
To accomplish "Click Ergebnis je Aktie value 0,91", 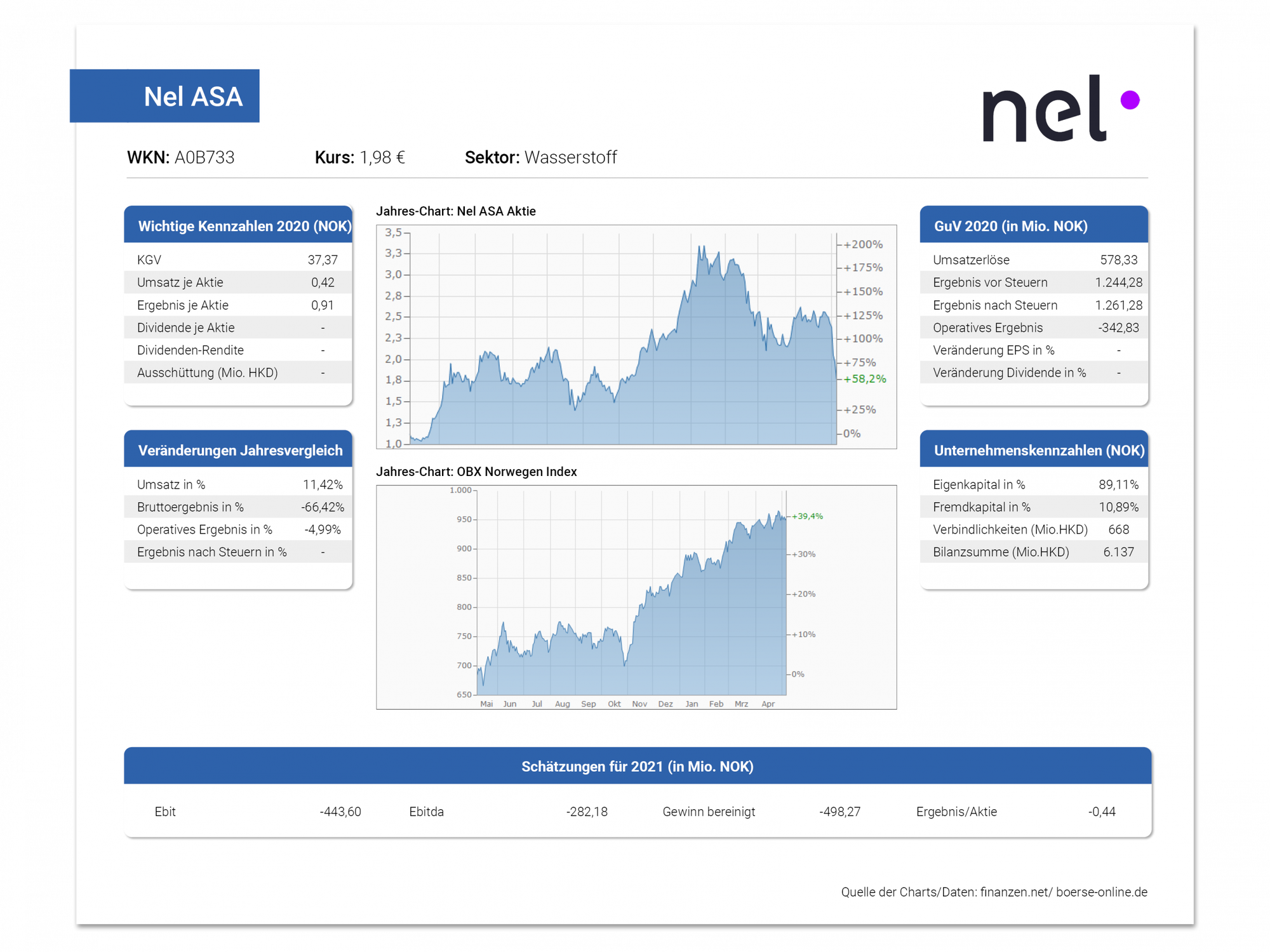I will point(323,305).
